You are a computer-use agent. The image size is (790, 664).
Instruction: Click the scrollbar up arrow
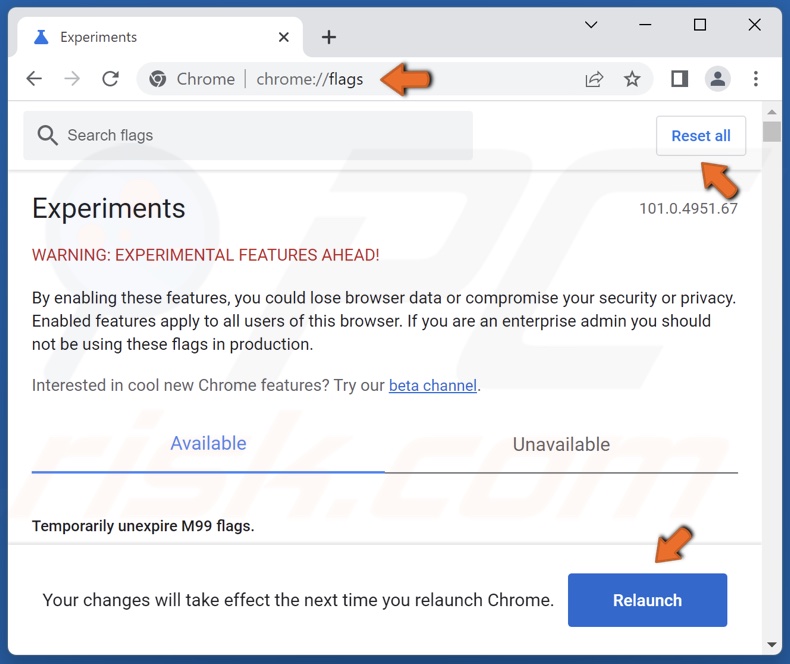(771, 111)
